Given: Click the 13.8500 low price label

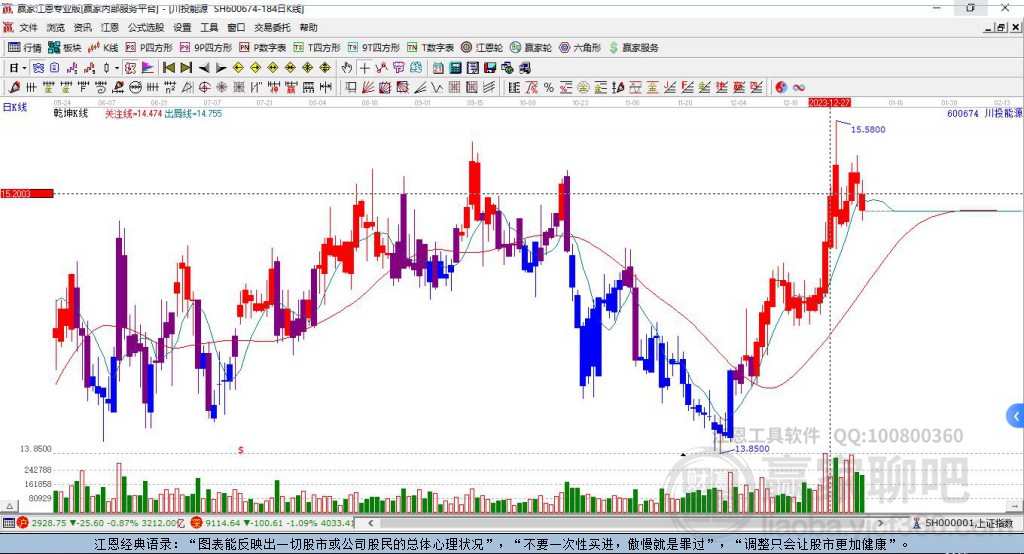Looking at the screenshot, I should pyautogui.click(x=752, y=449).
